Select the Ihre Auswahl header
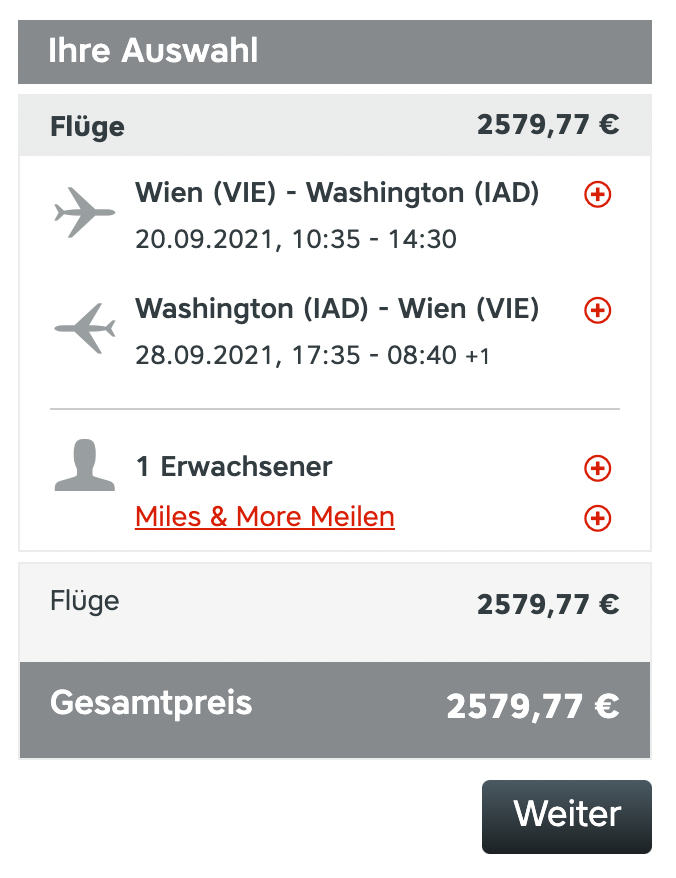Image resolution: width=676 pixels, height=878 pixels. 335,52
